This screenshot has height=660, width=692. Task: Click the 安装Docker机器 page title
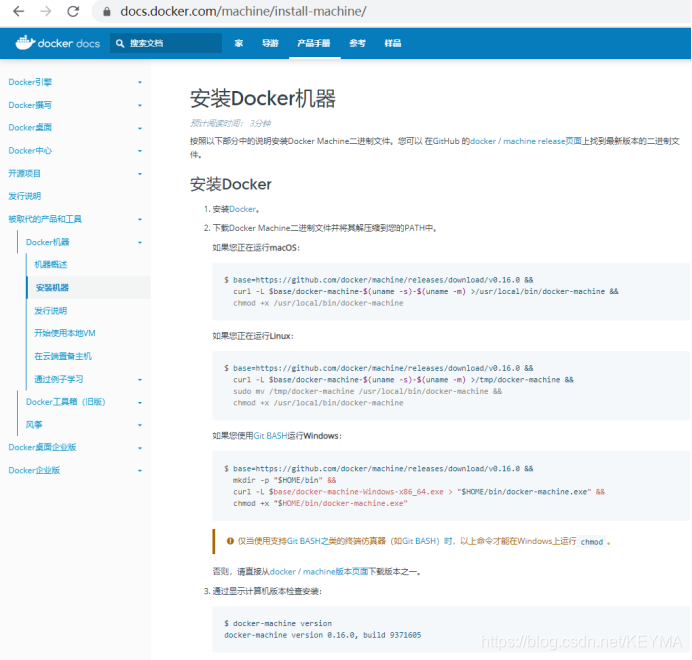tap(263, 98)
